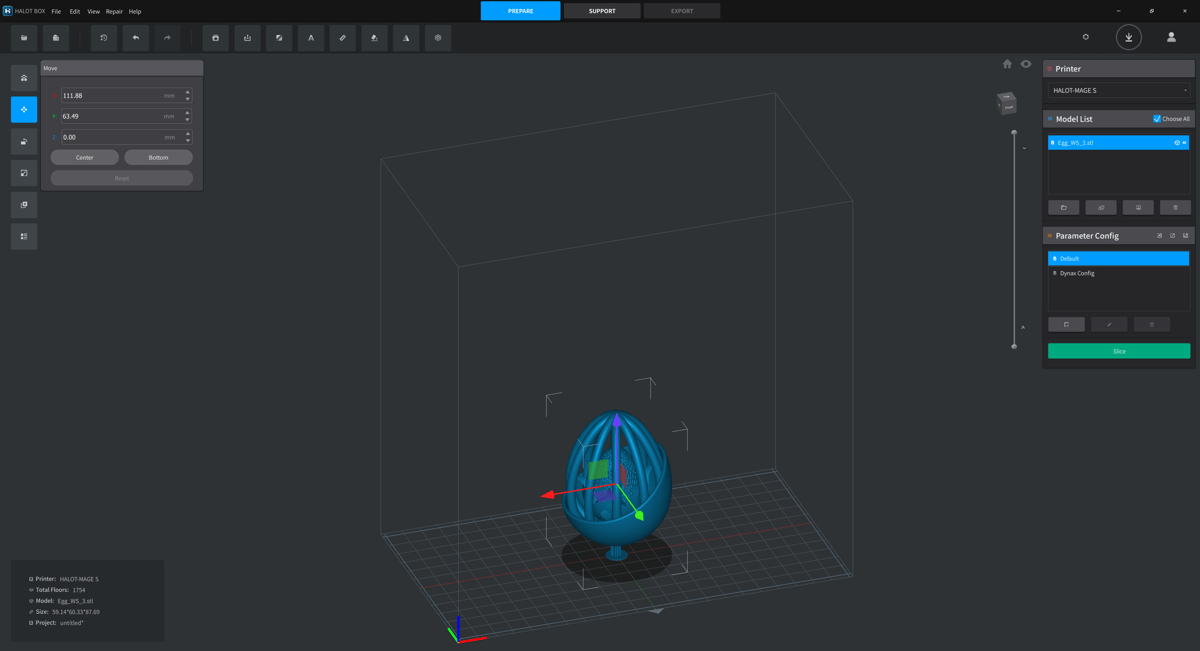Viewport: 1200px width, 651px height.
Task: Click the history restore toolbar icon
Action: (x=104, y=38)
